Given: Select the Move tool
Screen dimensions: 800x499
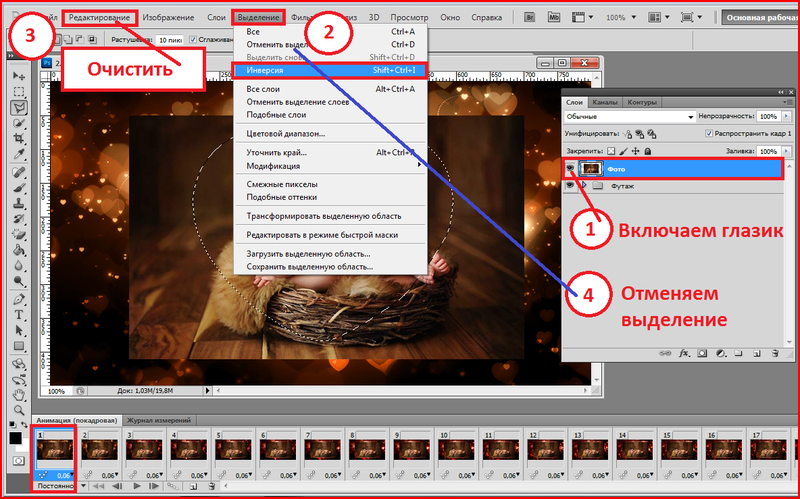Looking at the screenshot, I should [19, 76].
